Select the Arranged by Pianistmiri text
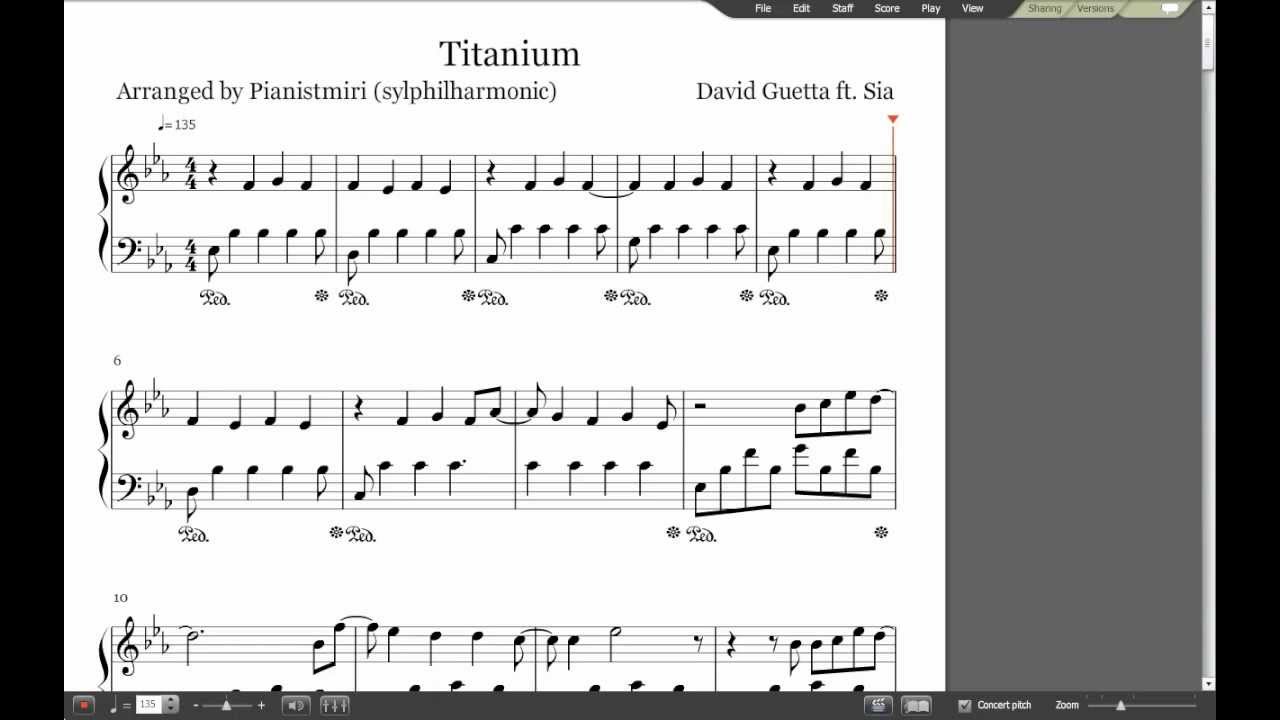The width and height of the screenshot is (1280, 720). click(336, 91)
